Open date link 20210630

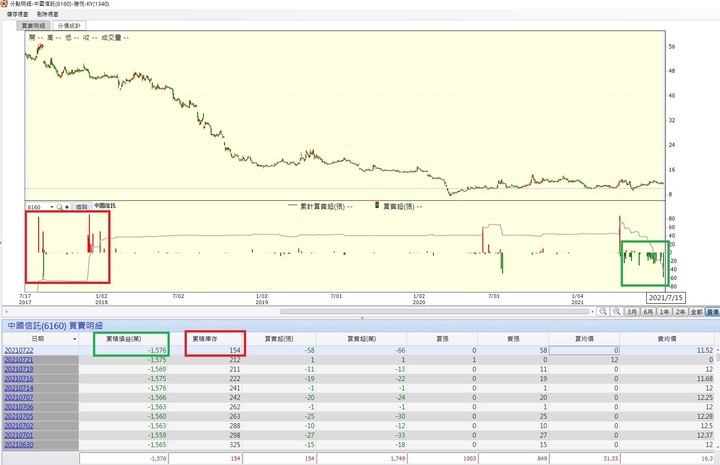[19, 445]
